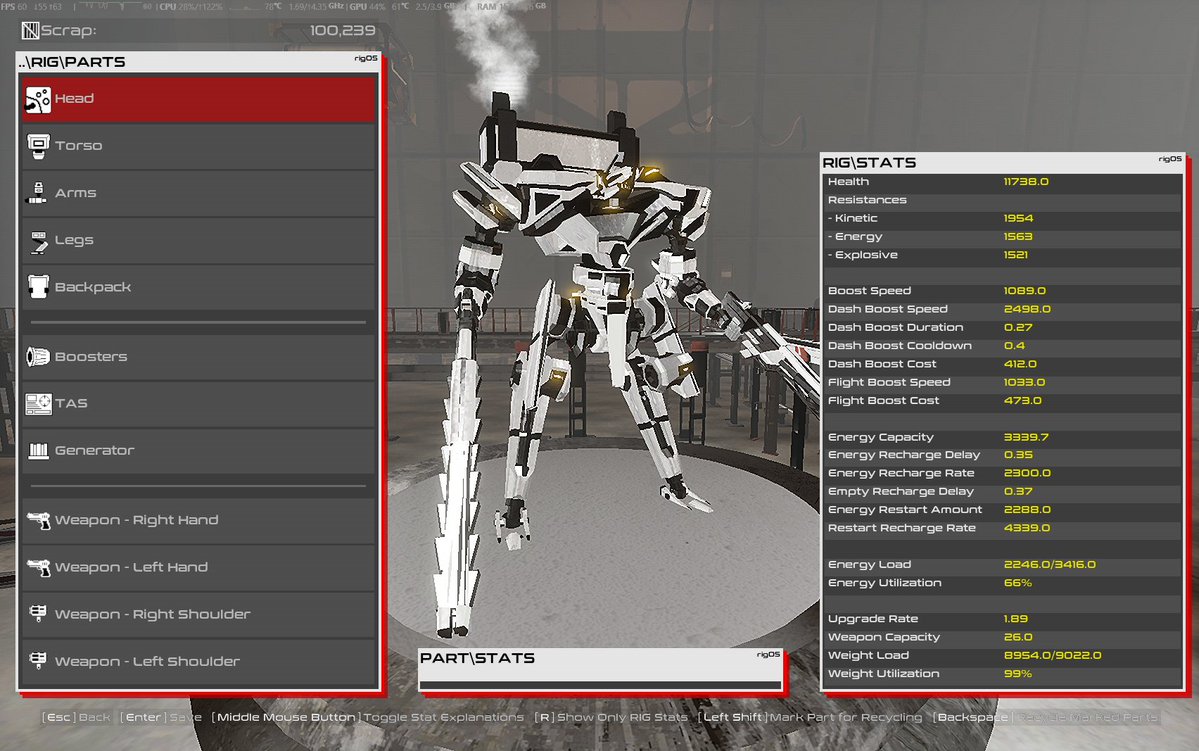Viewport: 1199px width, 751px height.
Task: Click the Left Shoulder weapon icon
Action: 37,661
